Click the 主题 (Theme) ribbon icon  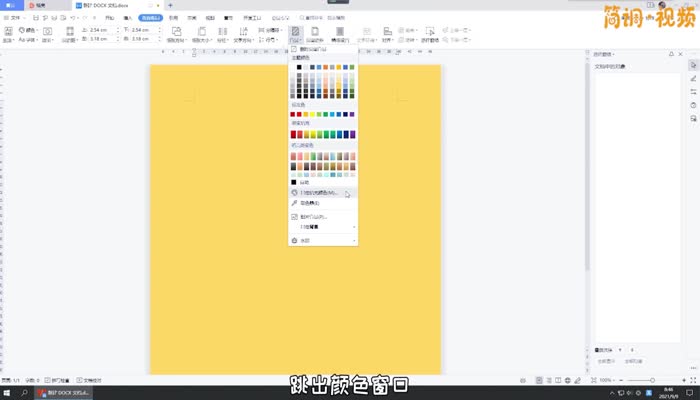[x=9, y=33]
